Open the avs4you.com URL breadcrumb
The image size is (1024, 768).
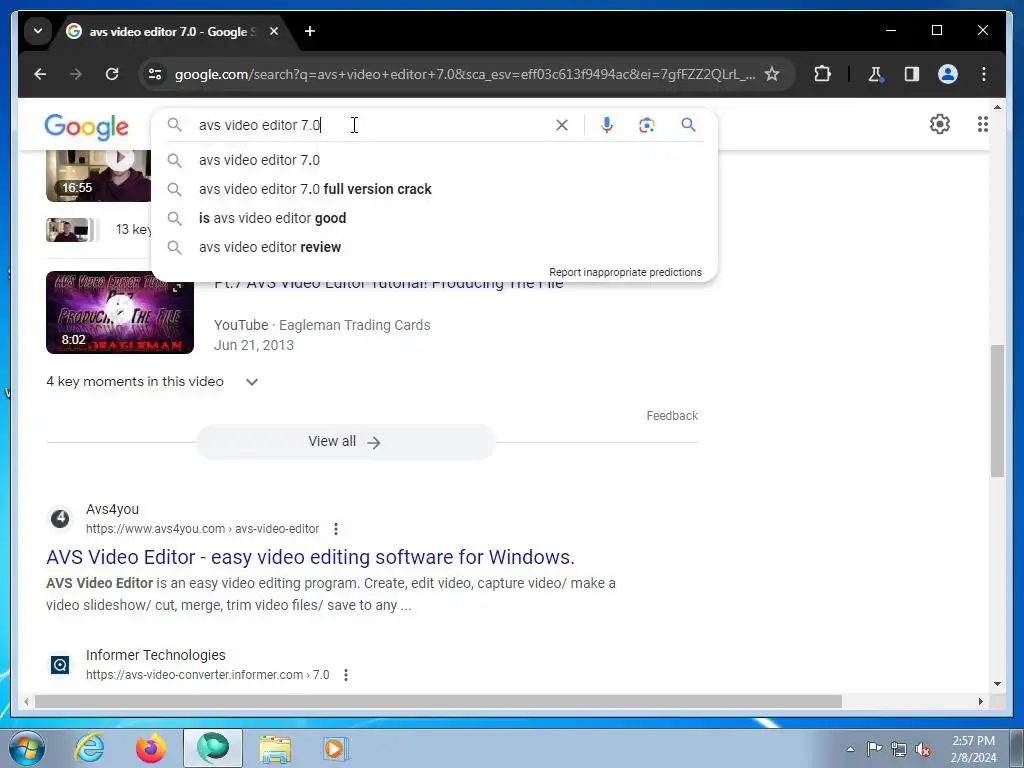coord(202,528)
